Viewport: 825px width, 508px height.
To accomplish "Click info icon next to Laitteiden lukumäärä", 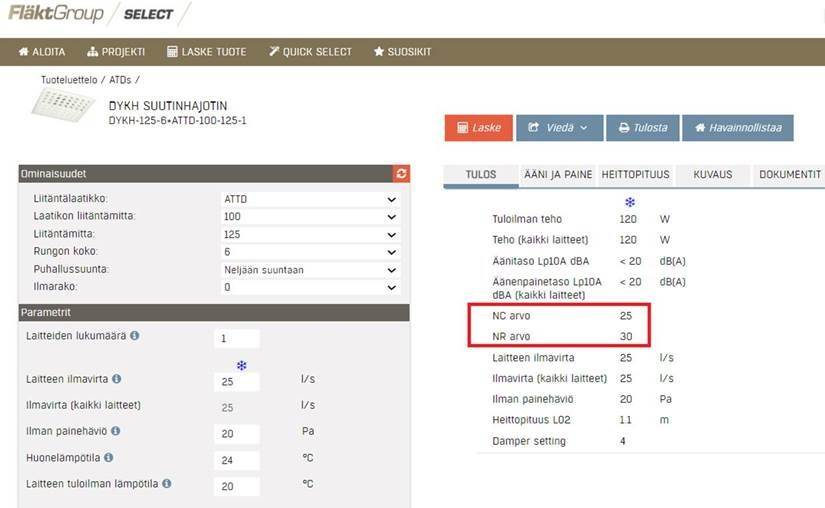I will tap(134, 336).
